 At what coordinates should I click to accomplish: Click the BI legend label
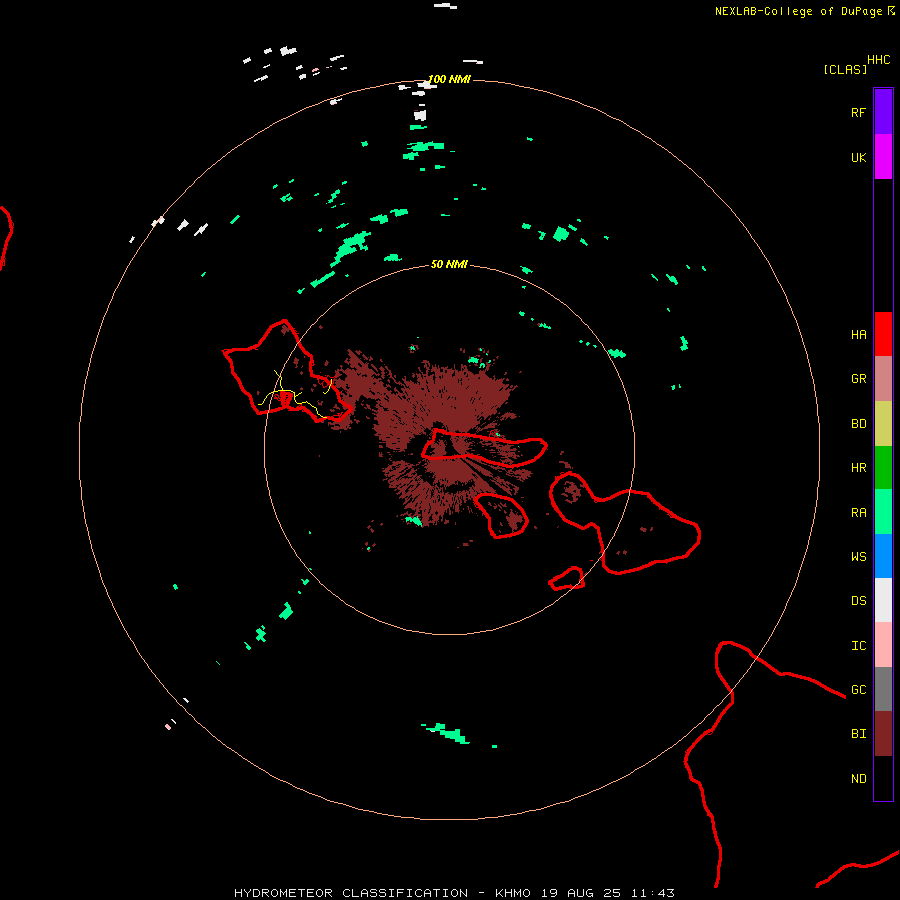point(858,734)
